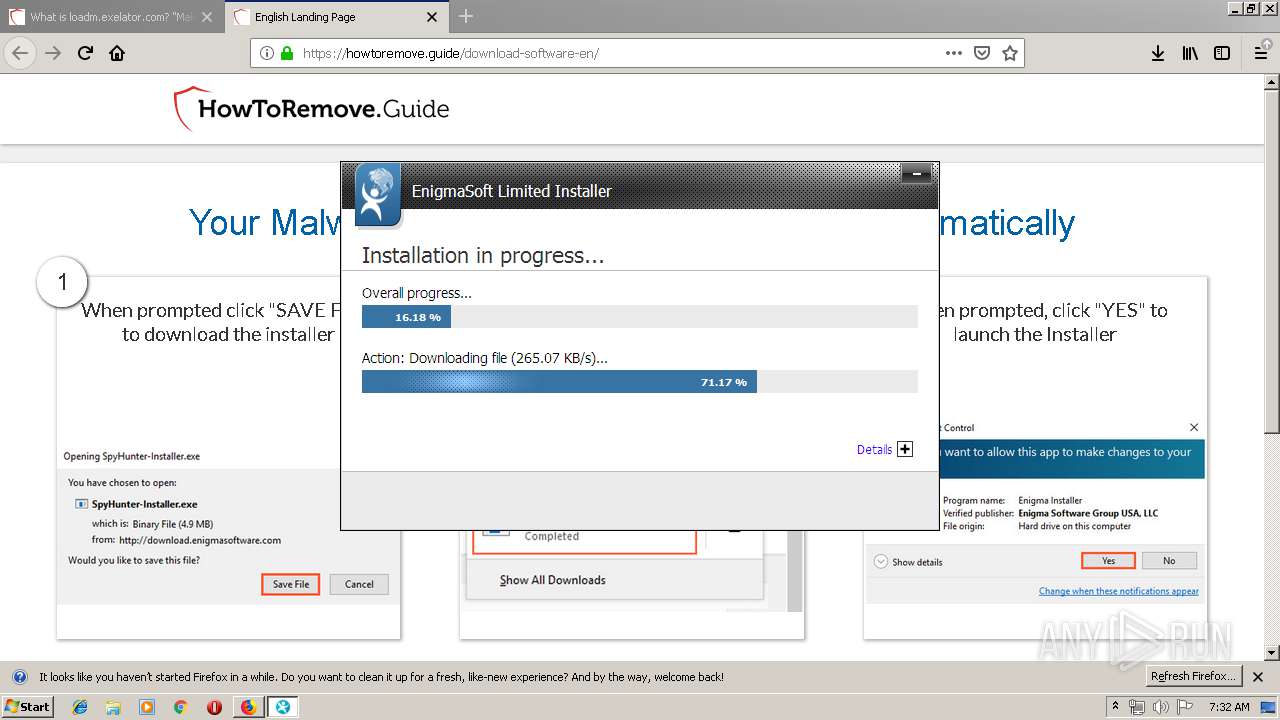The width and height of the screenshot is (1280, 720).
Task: Open Windows Explorer folder from taskbar
Action: tap(113, 707)
